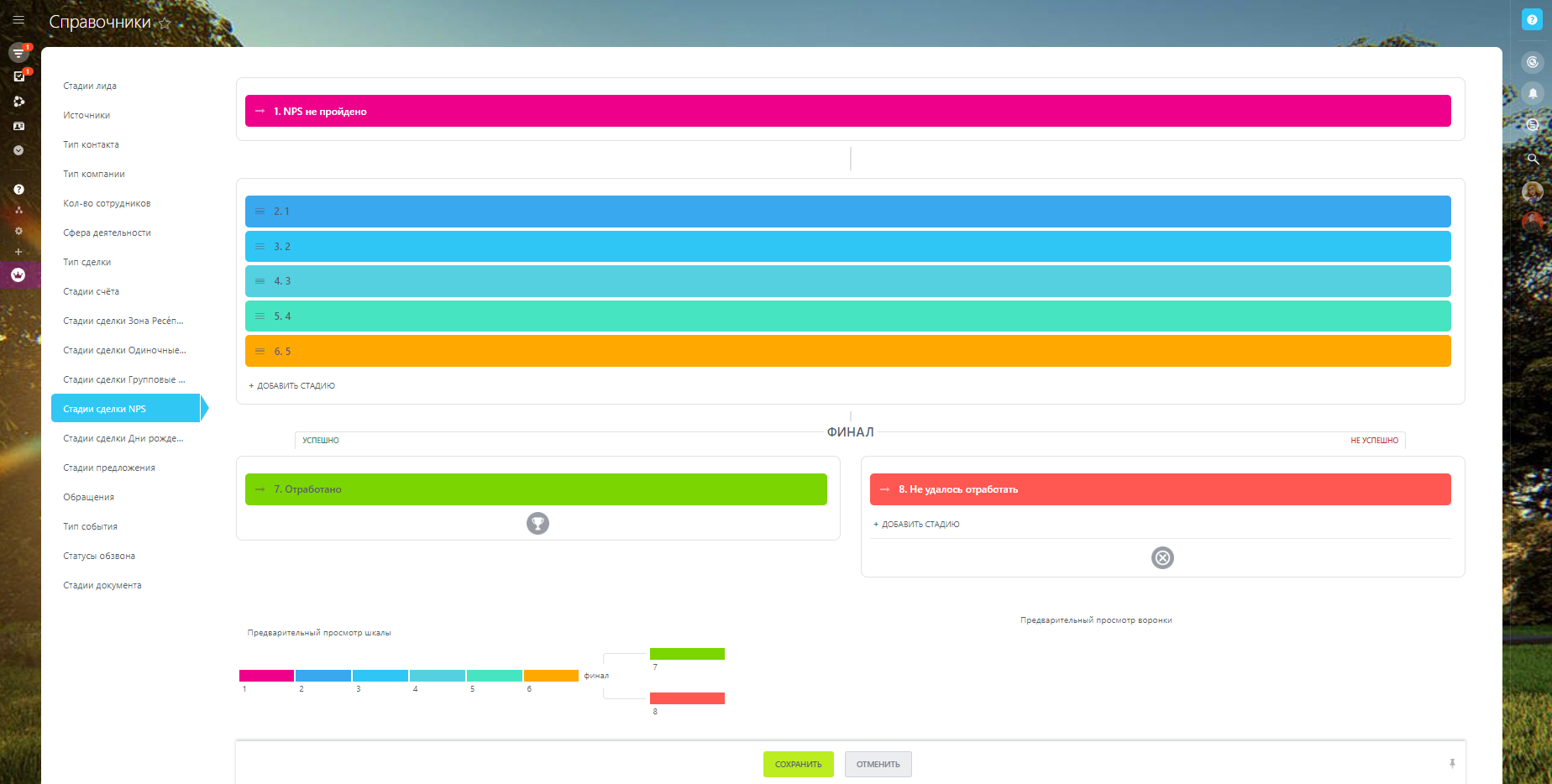
Task: Click the crossed circle icon under failed stage
Action: click(x=1162, y=558)
